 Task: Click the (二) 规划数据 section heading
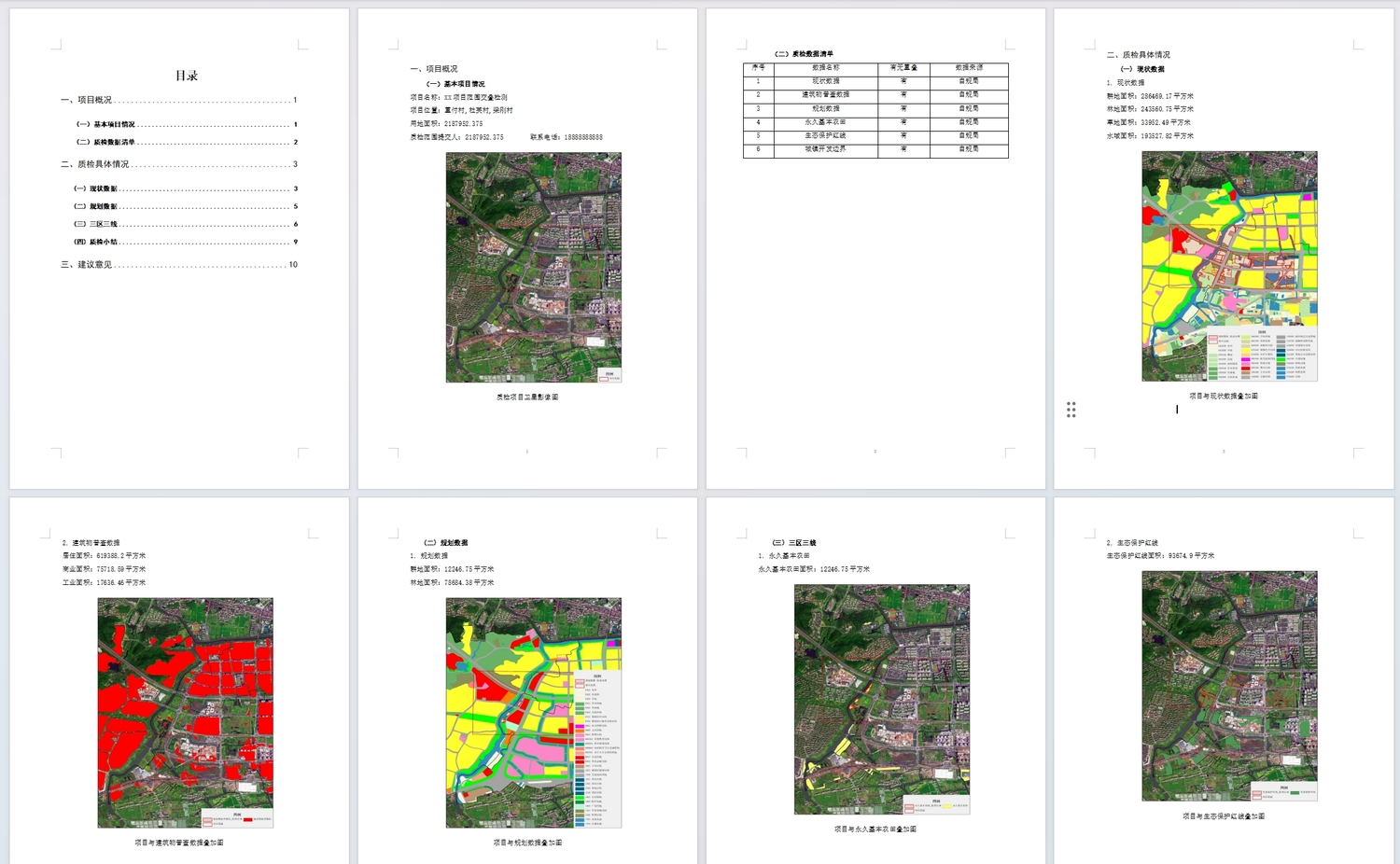point(445,543)
